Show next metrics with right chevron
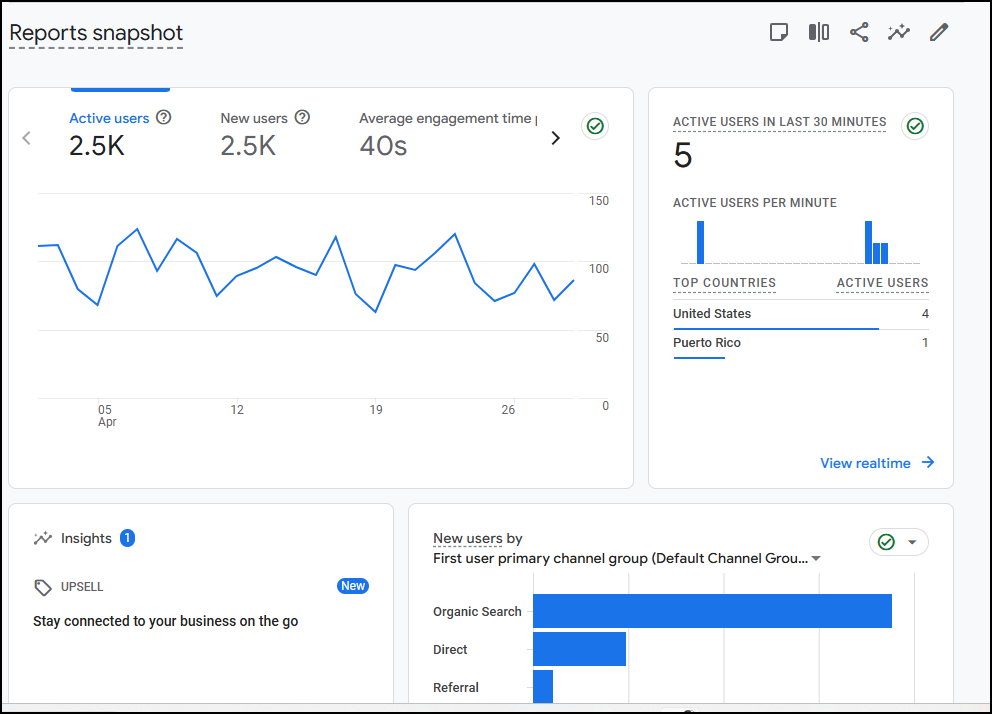Image resolution: width=992 pixels, height=714 pixels. [x=555, y=138]
